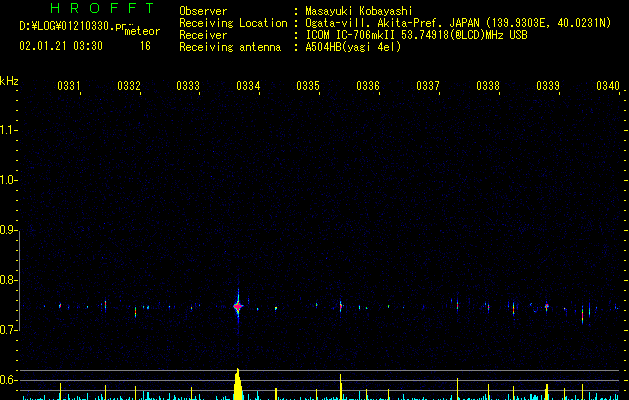Click the tall yellow intensity peak below 0334

tap(238, 384)
